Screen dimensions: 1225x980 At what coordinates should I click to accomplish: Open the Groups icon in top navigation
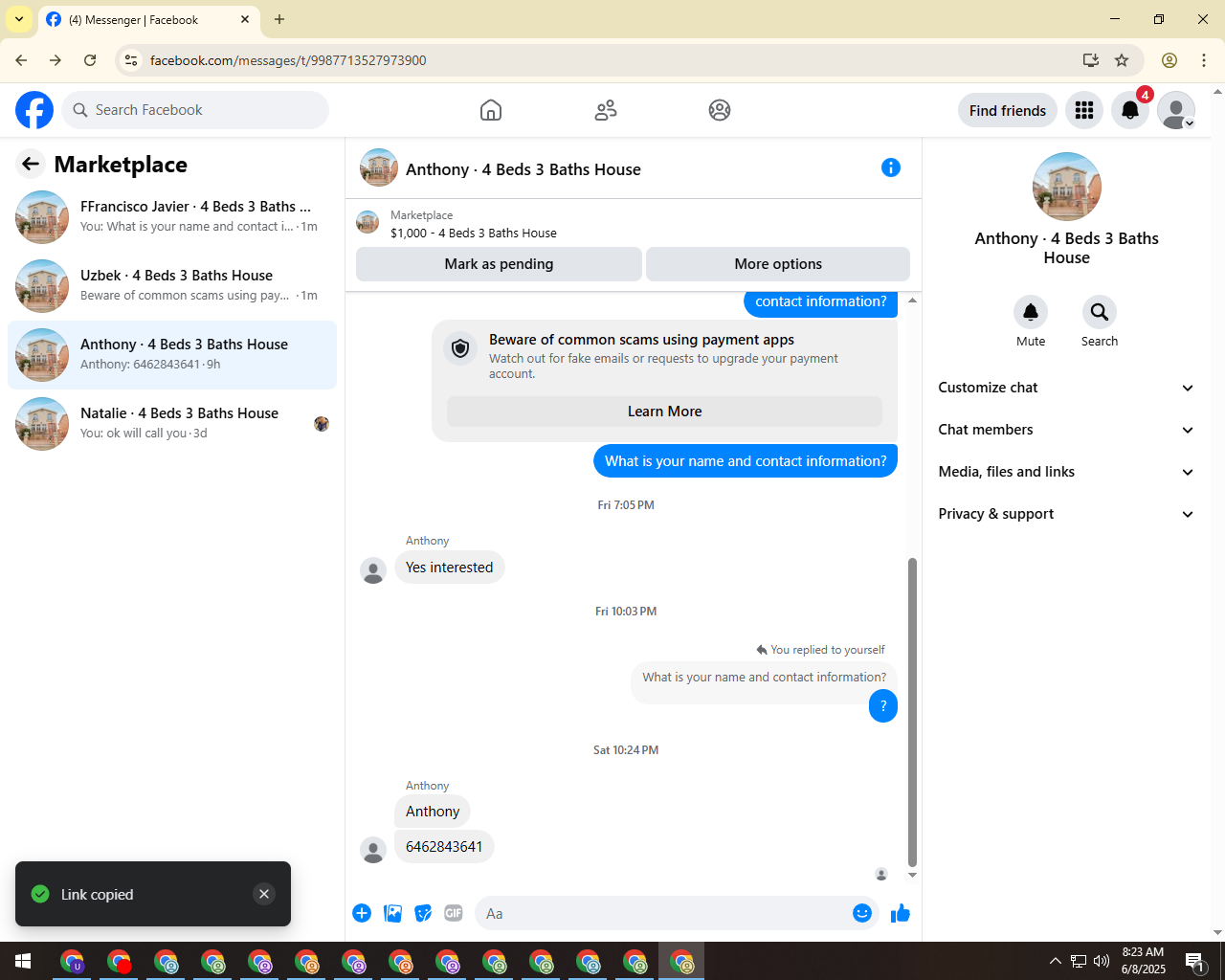tap(720, 110)
